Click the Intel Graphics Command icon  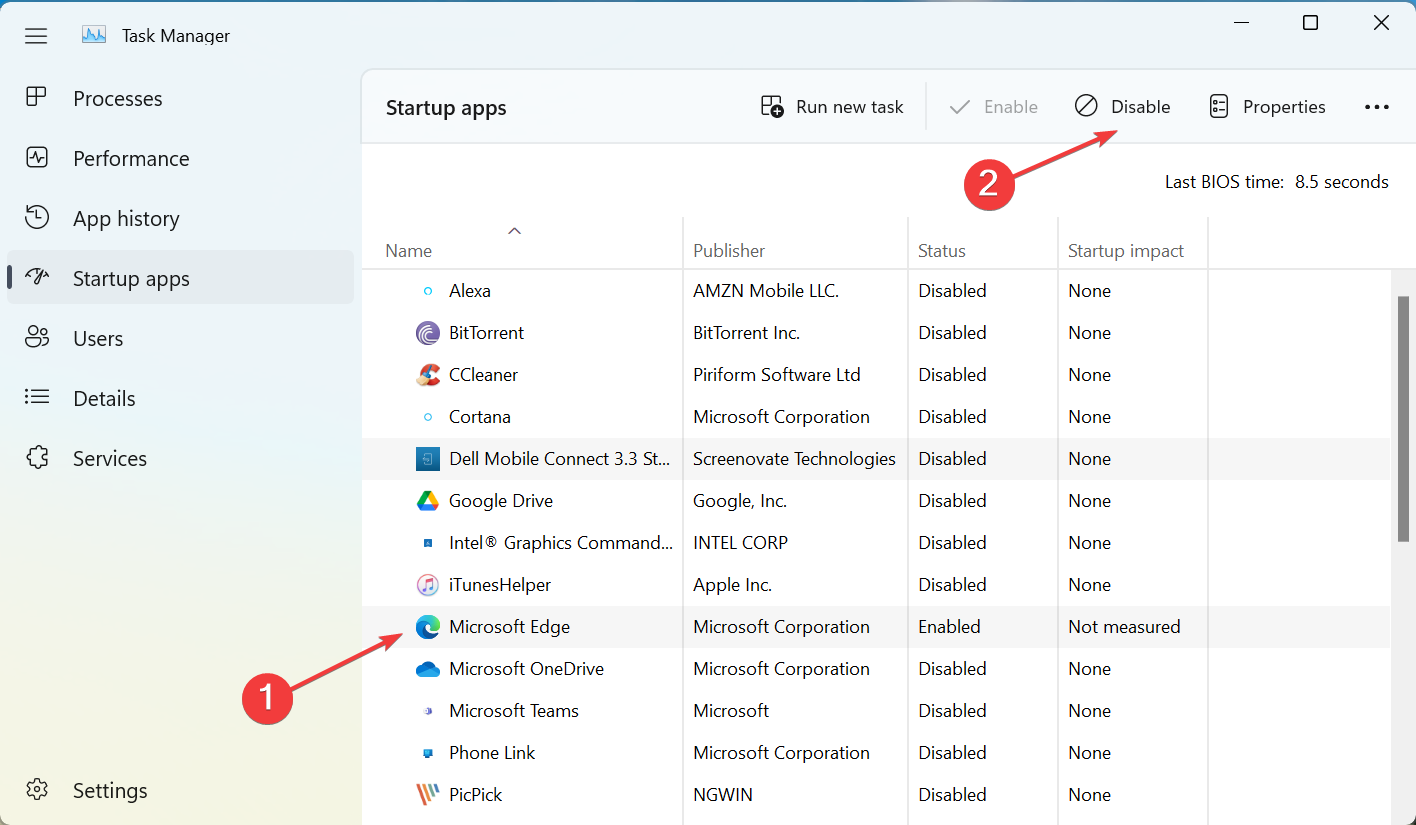[428, 543]
